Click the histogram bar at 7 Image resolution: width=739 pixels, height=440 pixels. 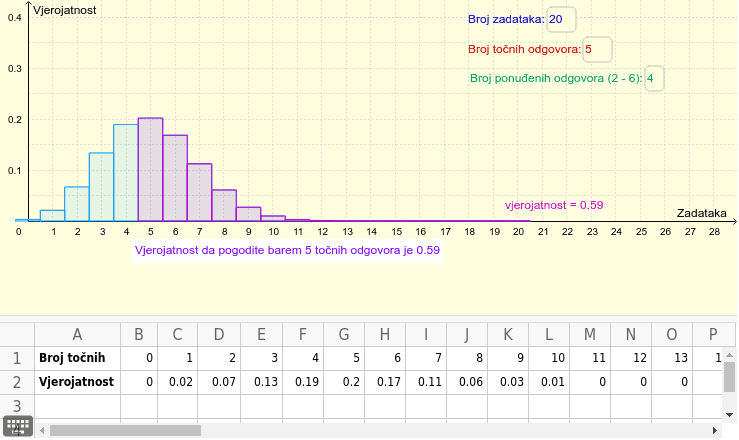(199, 192)
